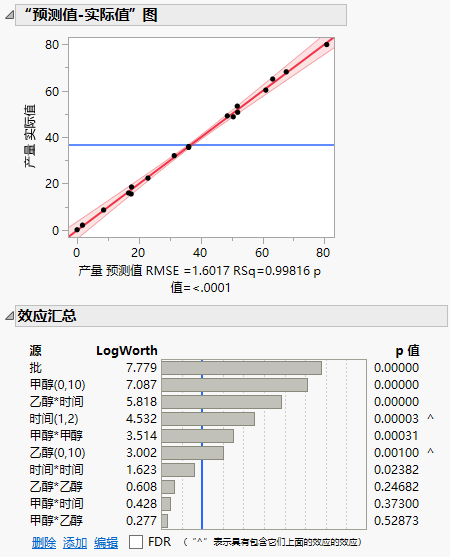
Task: Click the LogWorth column header
Action: 127,351
